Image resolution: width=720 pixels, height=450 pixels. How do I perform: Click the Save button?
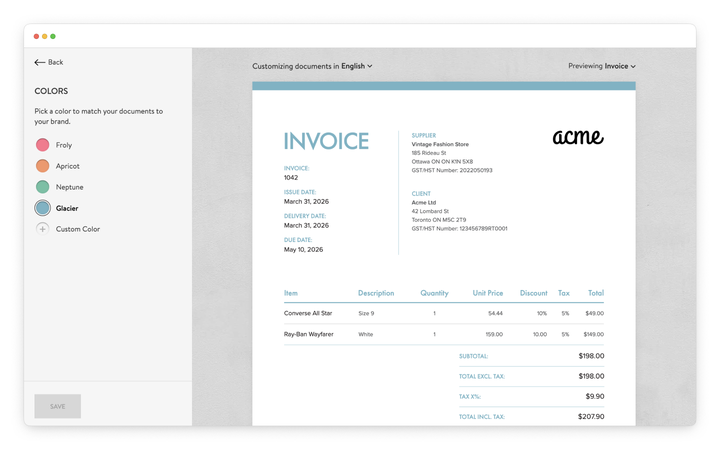(58, 406)
